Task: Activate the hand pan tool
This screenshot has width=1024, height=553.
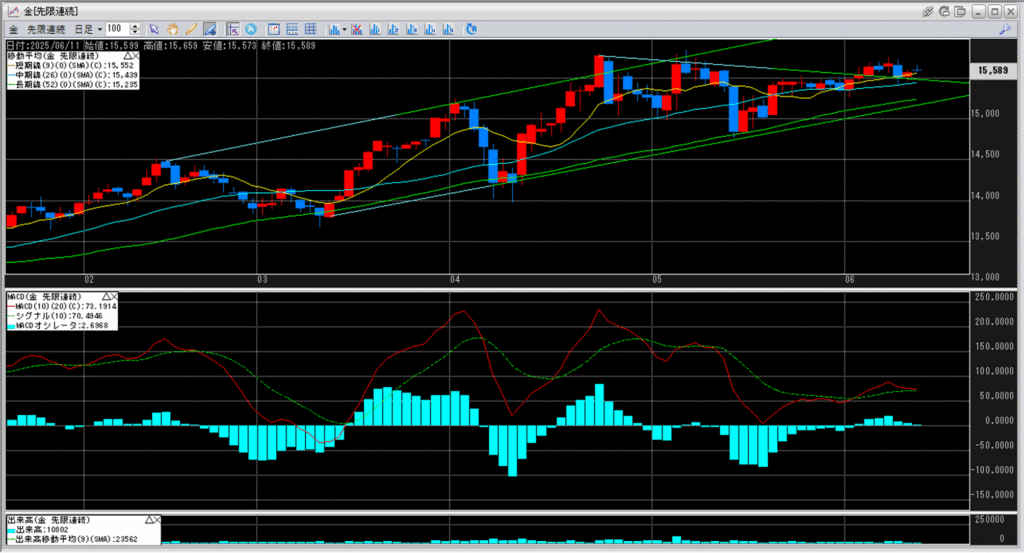Action: pos(172,29)
